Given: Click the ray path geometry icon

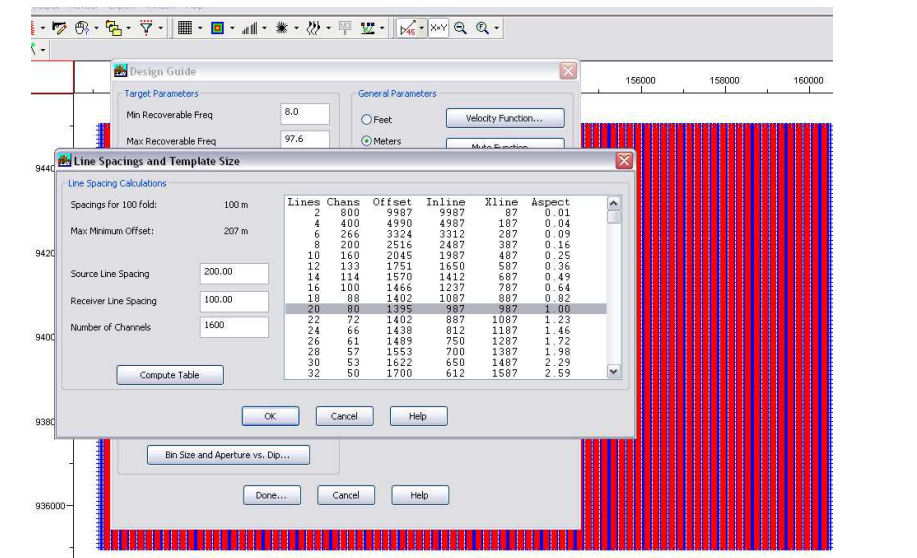Looking at the screenshot, I should tap(367, 27).
